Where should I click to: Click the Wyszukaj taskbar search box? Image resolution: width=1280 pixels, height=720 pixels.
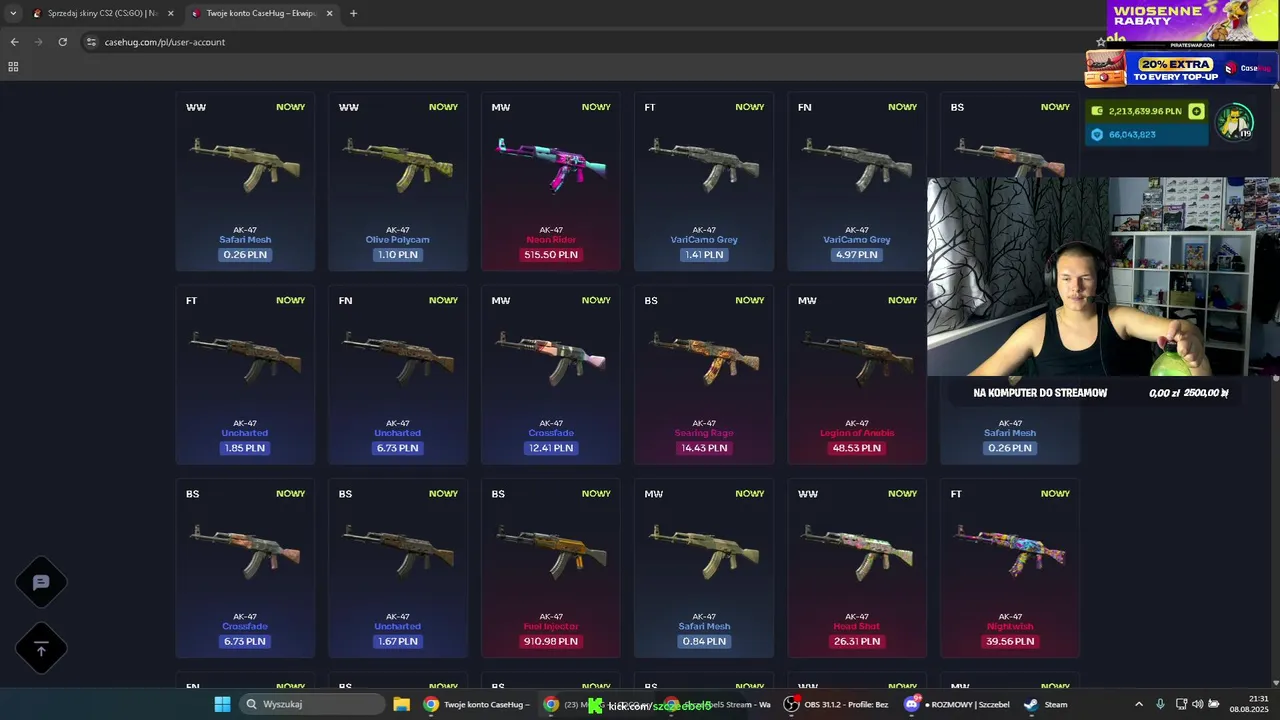point(313,704)
